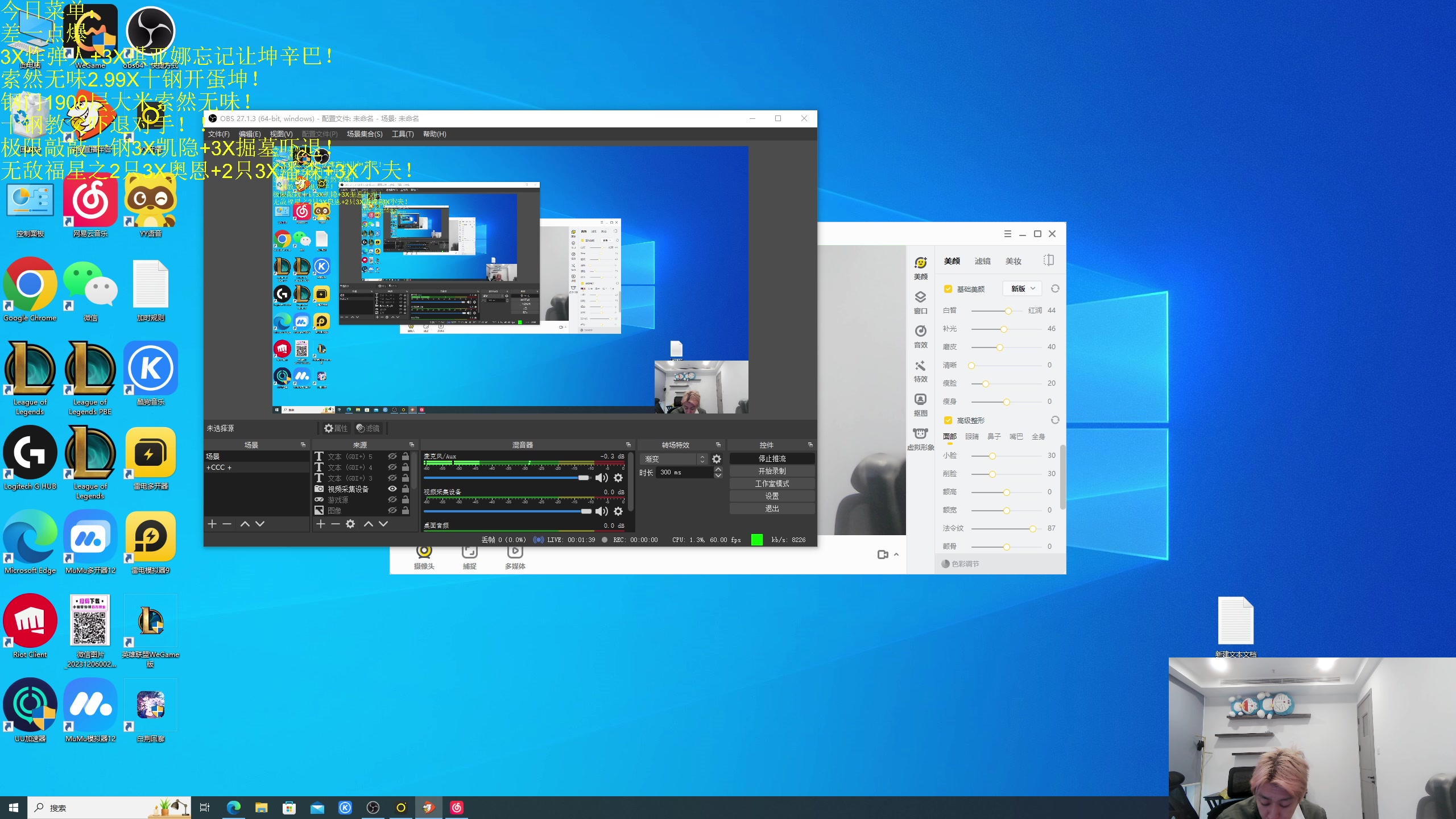Click the compare split-view icon beside 美妆

tap(1049, 260)
